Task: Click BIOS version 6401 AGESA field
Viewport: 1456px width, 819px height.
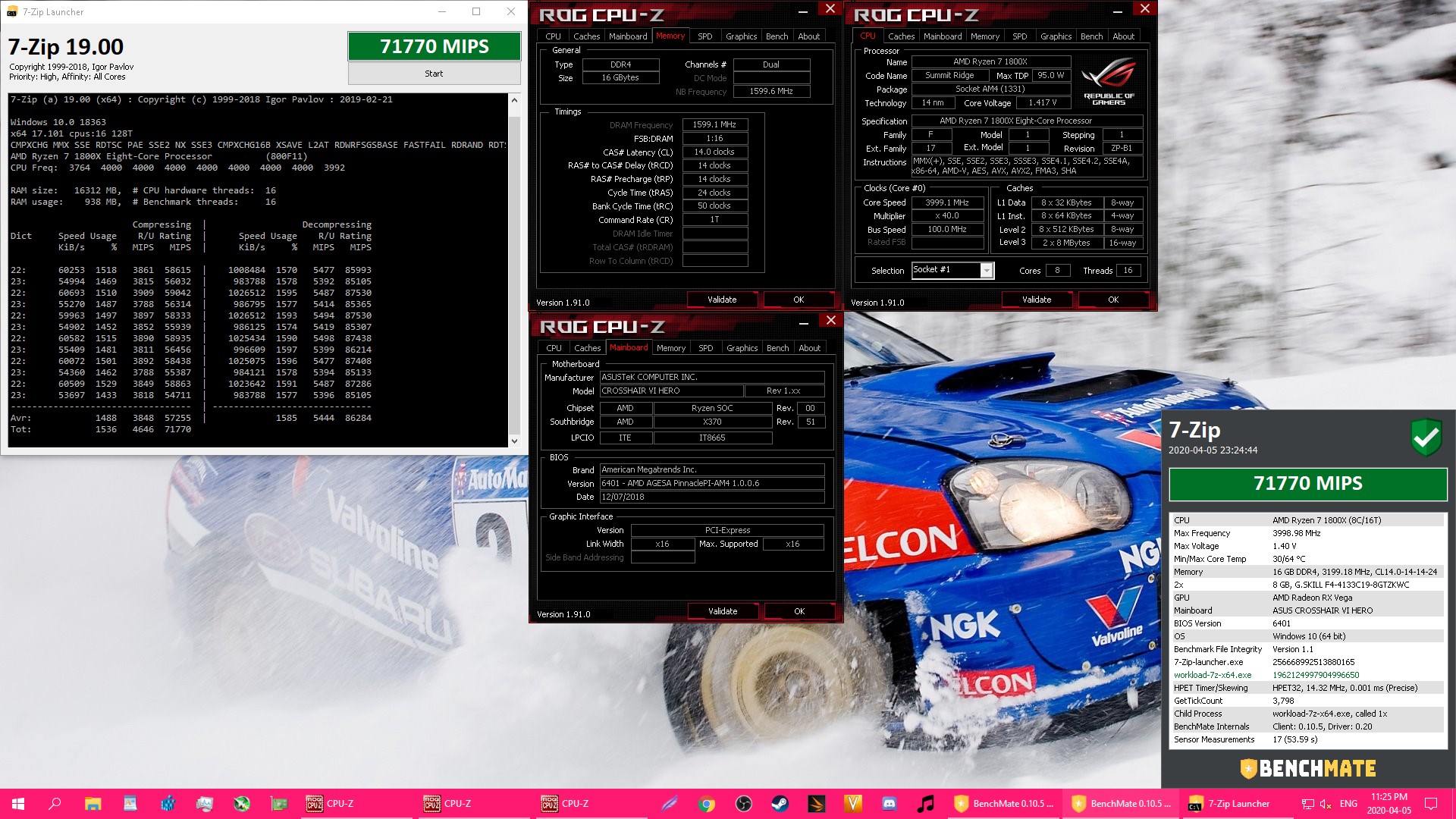Action: click(x=712, y=484)
